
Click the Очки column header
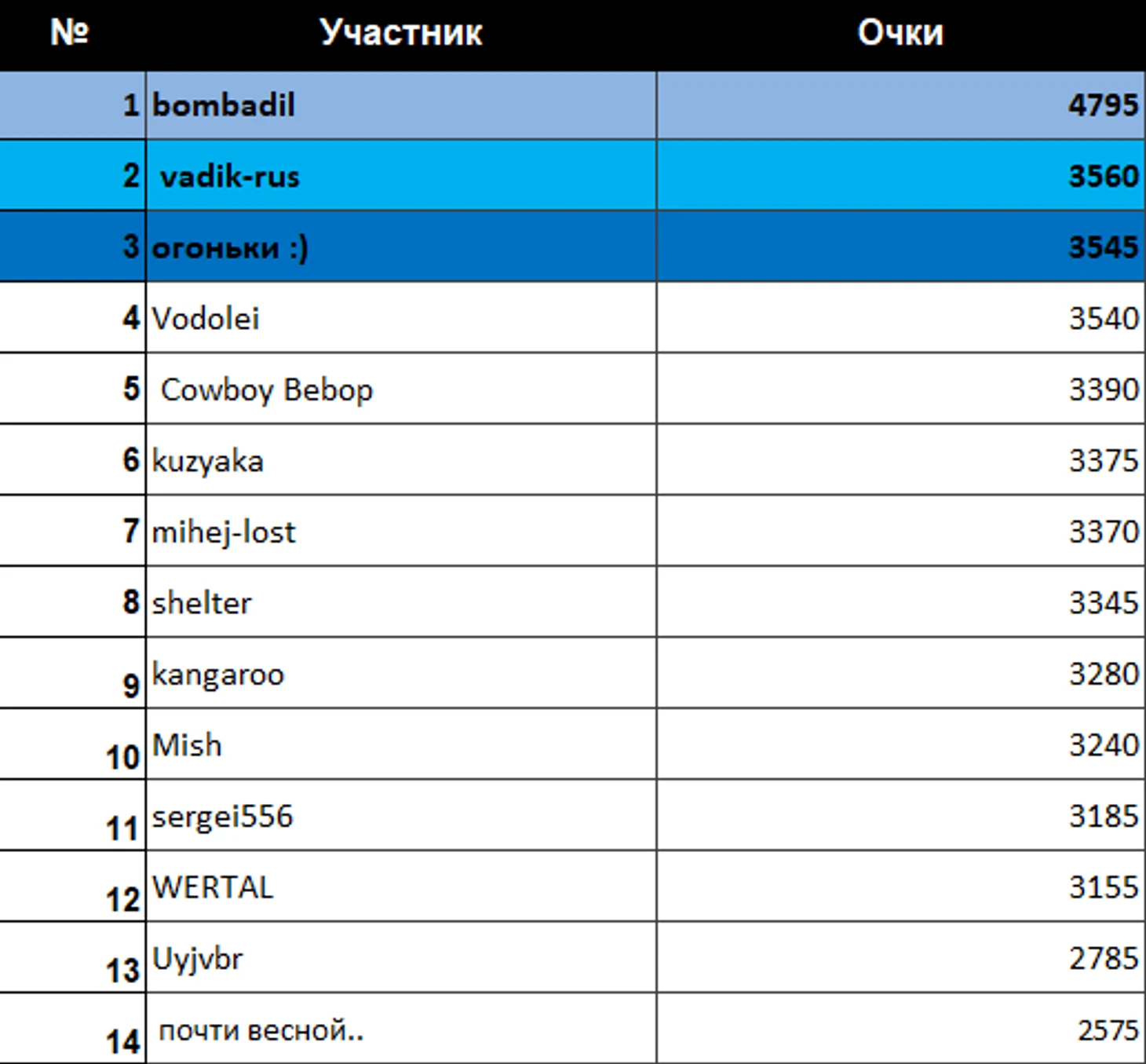tap(900, 33)
